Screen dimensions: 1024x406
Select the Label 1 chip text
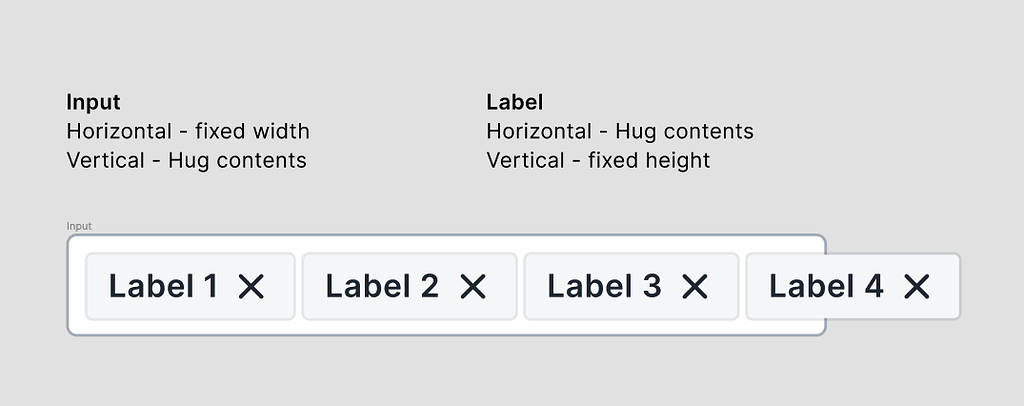(162, 287)
